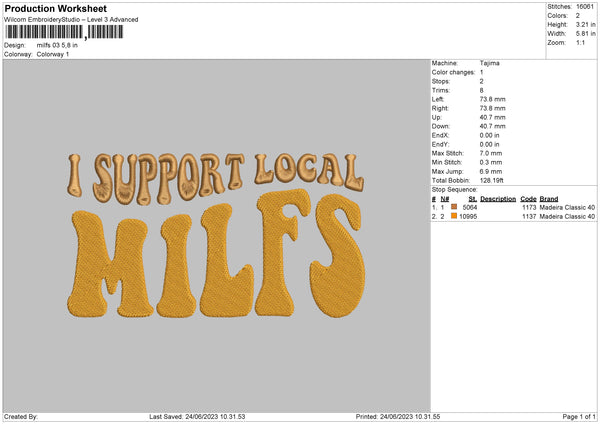Click the barcode under the title

63,32
